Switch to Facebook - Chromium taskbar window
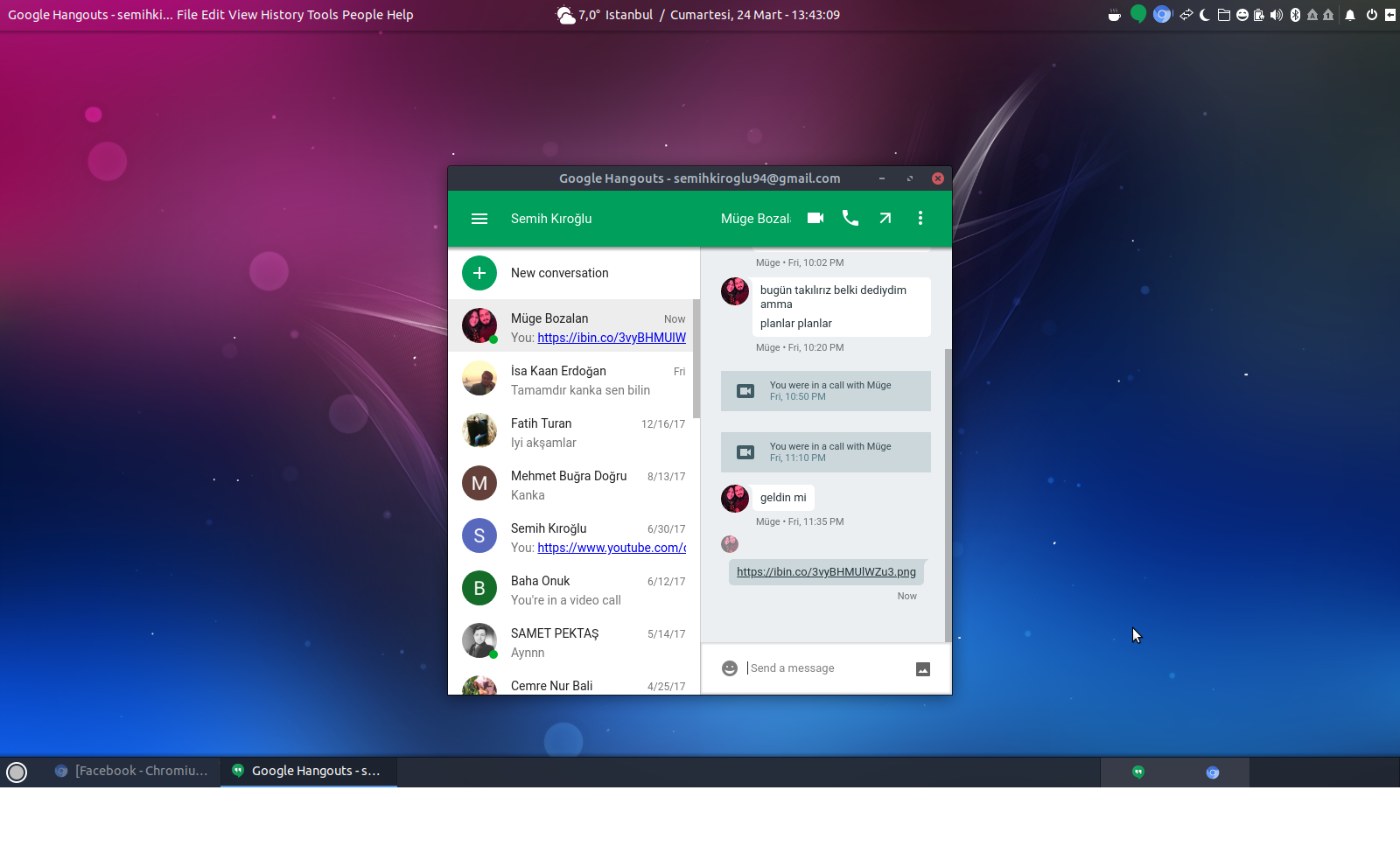Viewport: 1400px width, 867px height. click(130, 771)
